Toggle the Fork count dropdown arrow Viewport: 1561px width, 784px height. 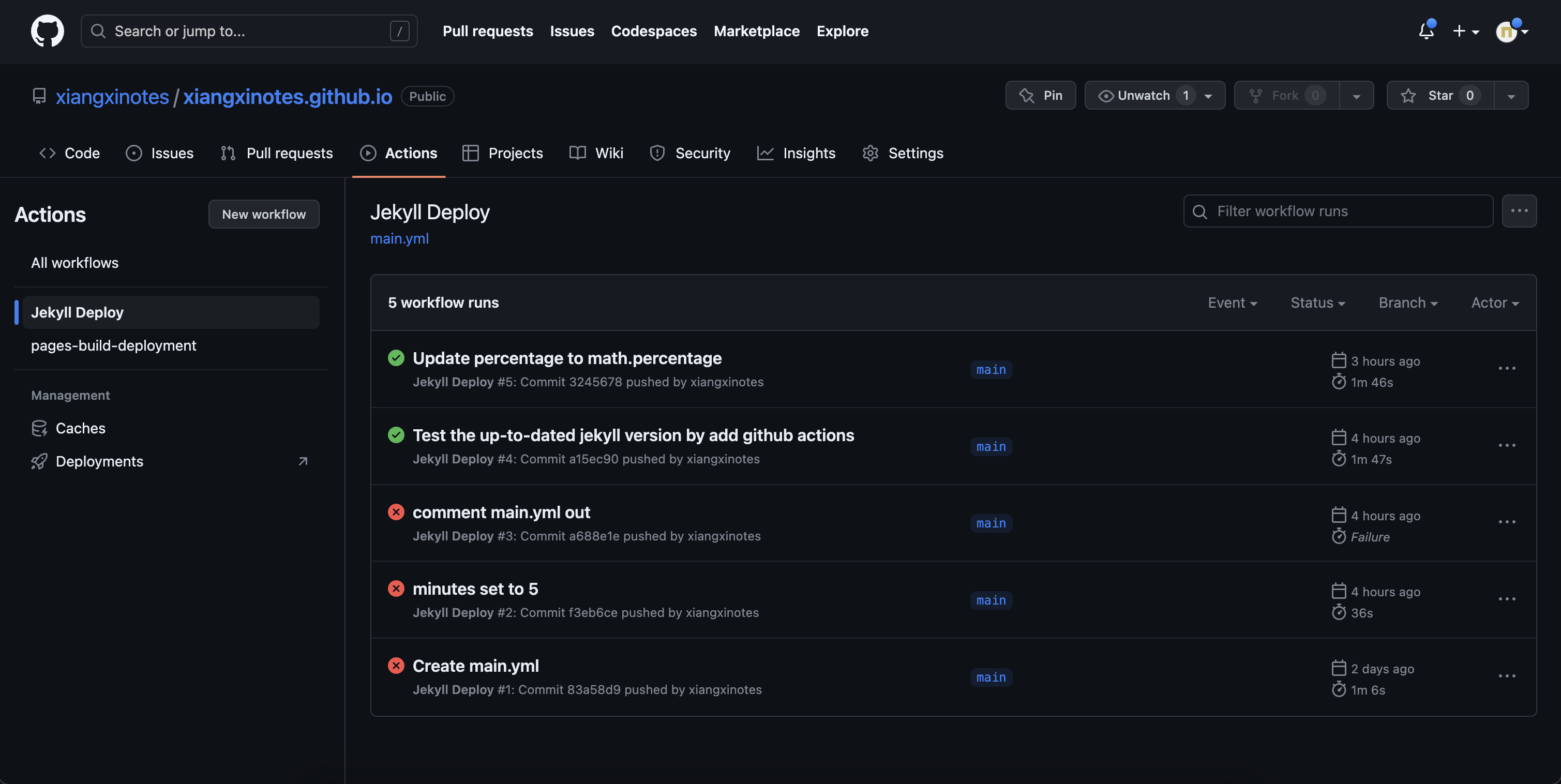coord(1356,95)
